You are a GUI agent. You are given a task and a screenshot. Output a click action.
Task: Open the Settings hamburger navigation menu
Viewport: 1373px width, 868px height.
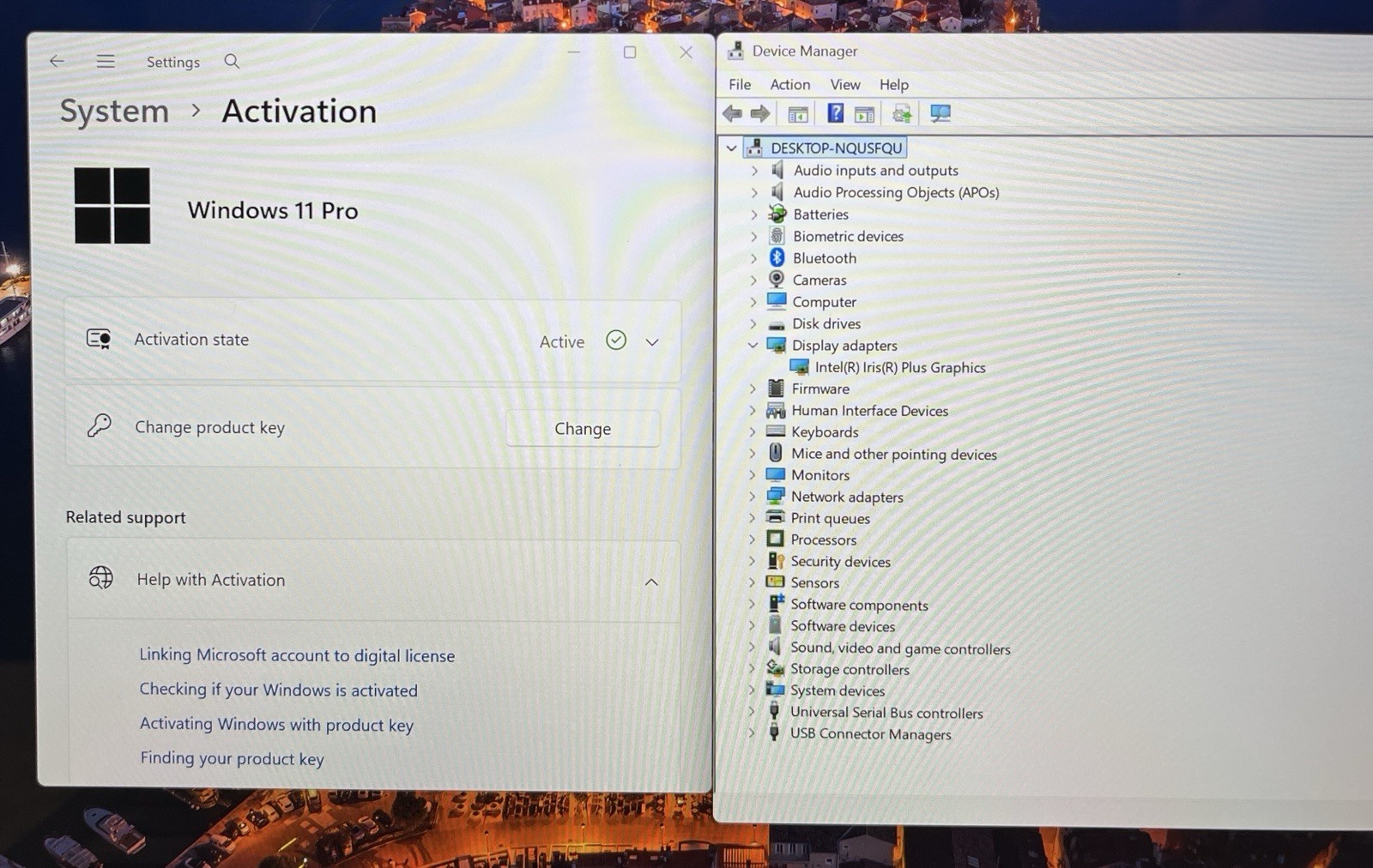[x=106, y=61]
